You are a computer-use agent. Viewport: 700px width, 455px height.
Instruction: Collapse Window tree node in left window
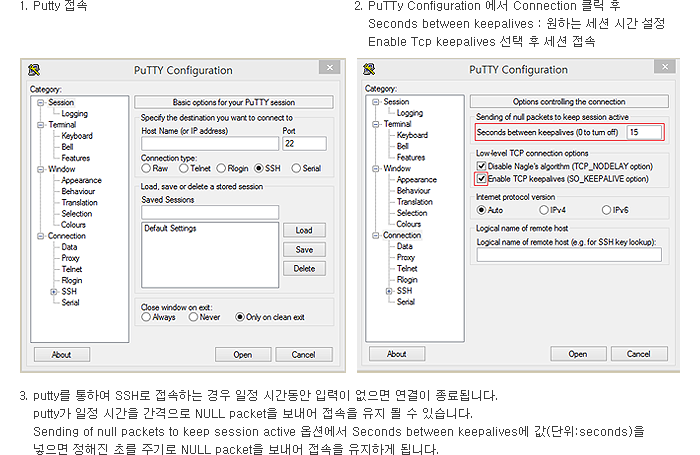coord(41,170)
